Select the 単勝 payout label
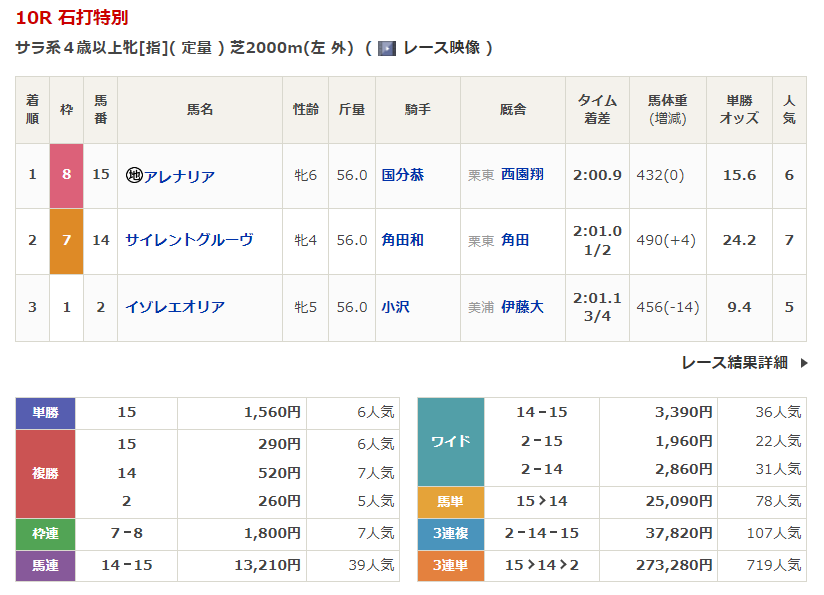824x595 pixels. pyautogui.click(x=45, y=412)
